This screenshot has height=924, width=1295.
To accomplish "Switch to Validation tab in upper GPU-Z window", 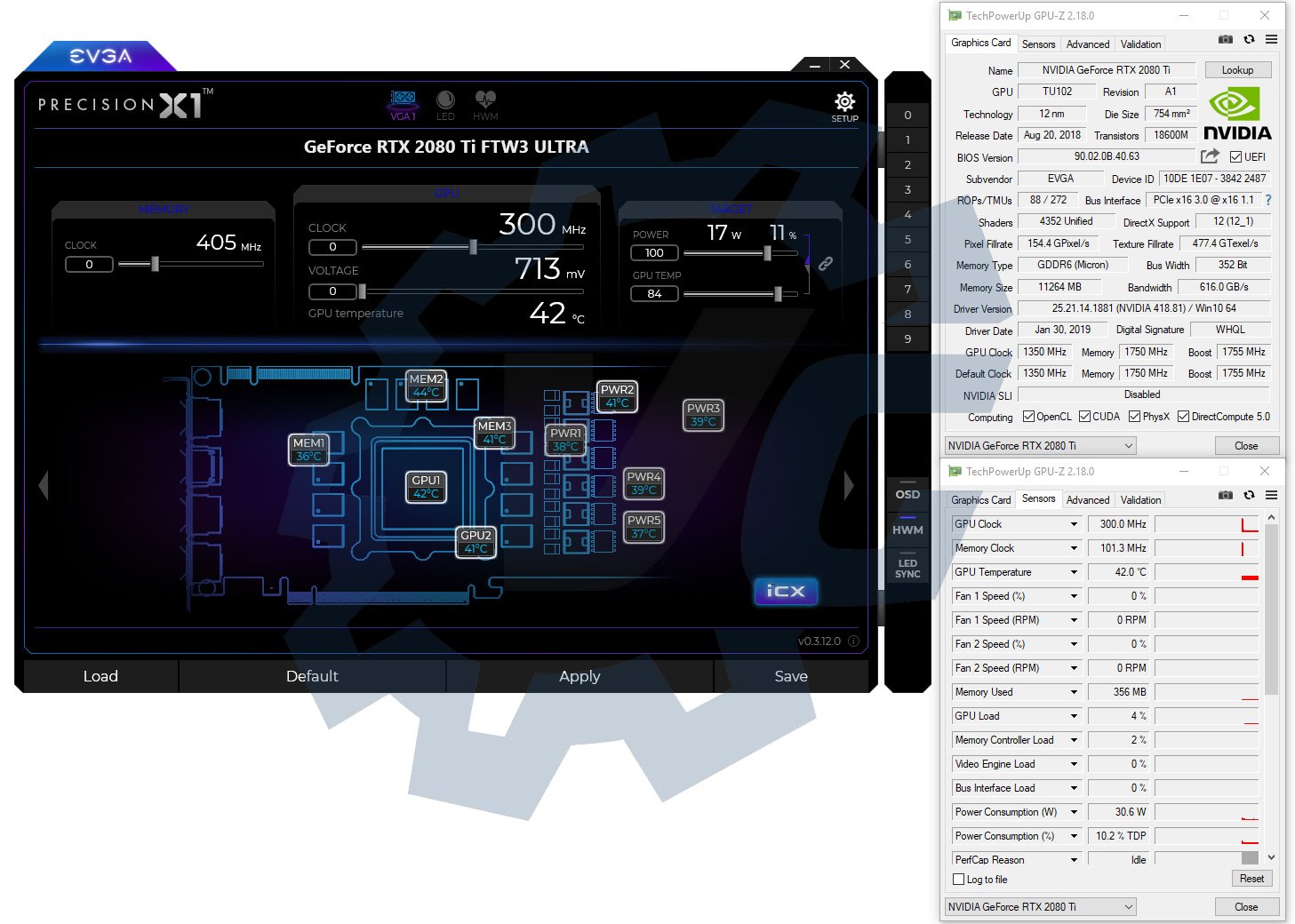I will [x=1140, y=44].
